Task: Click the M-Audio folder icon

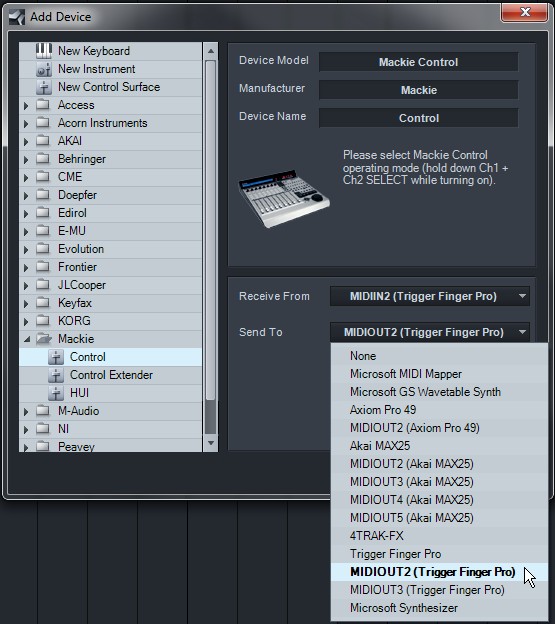Action: click(43, 411)
